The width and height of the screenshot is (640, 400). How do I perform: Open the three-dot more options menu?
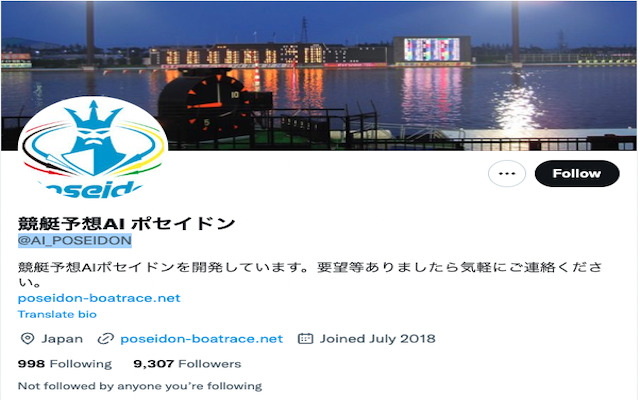[507, 173]
